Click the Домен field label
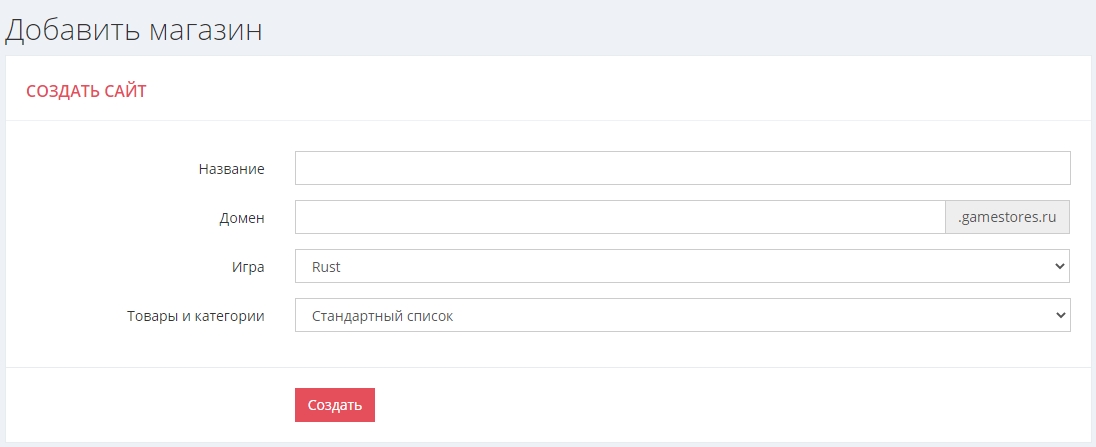Image resolution: width=1096 pixels, height=447 pixels. (x=242, y=218)
